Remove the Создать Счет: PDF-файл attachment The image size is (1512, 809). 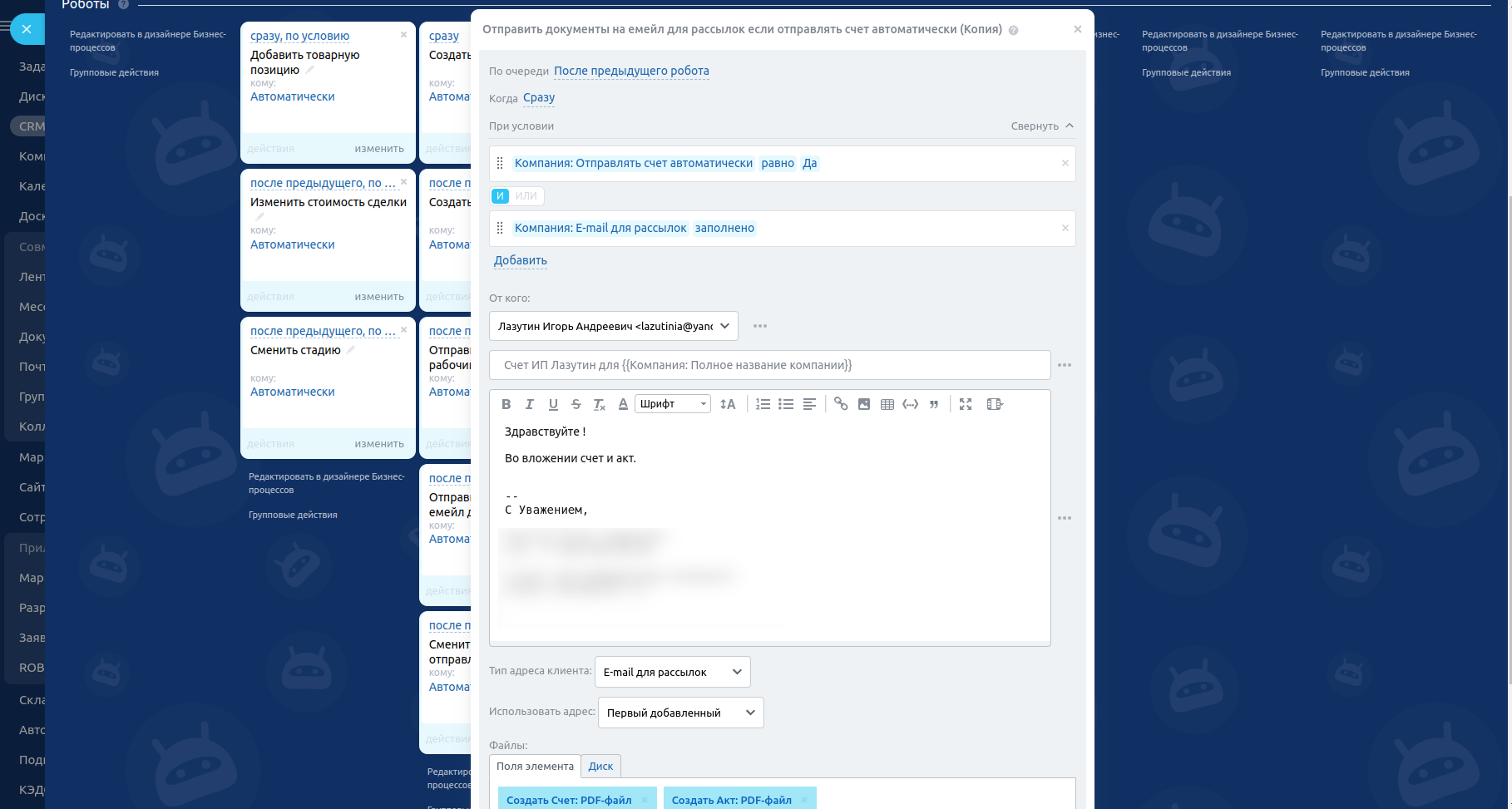tap(645, 801)
